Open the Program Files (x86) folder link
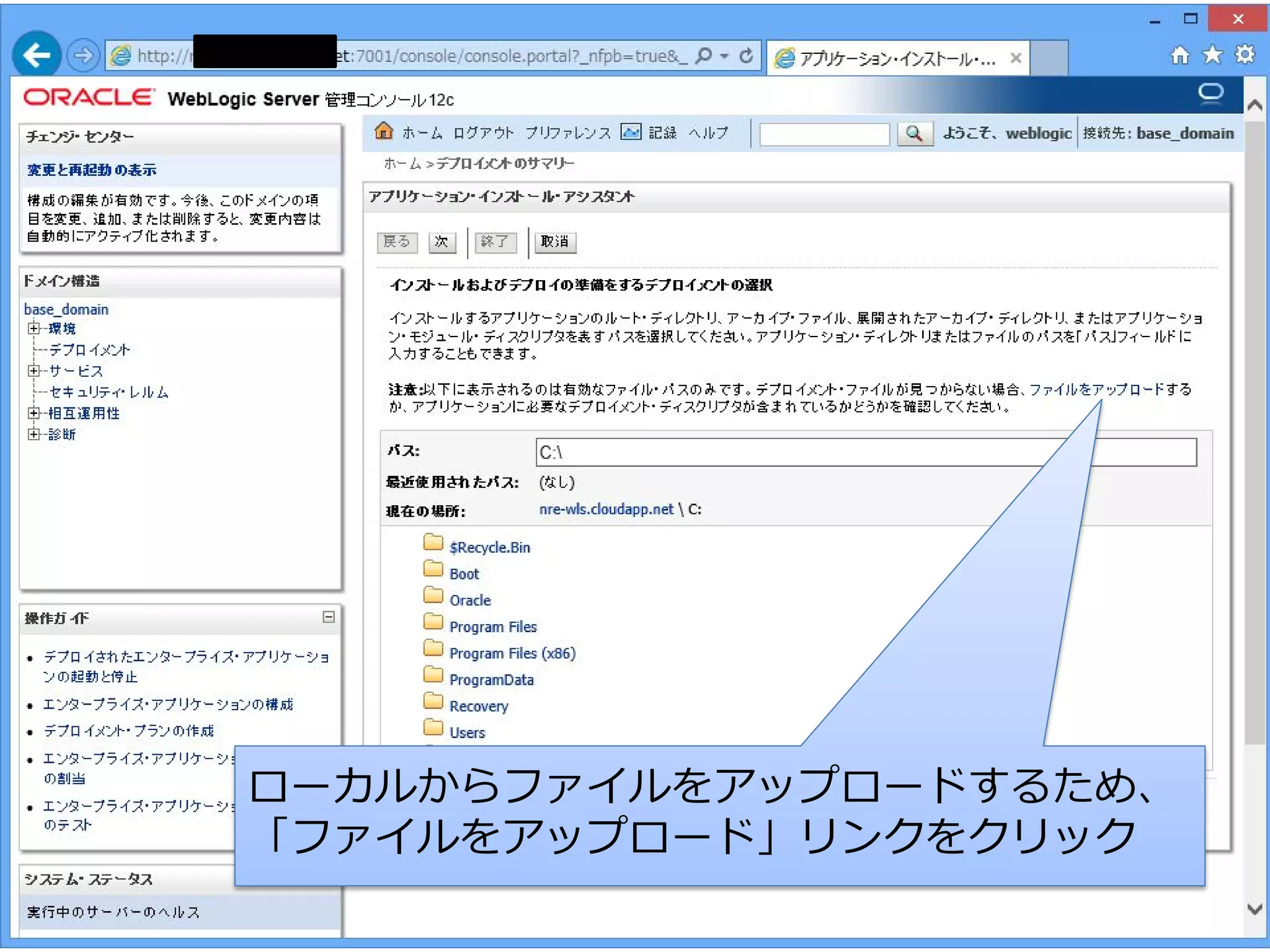 pos(512,653)
